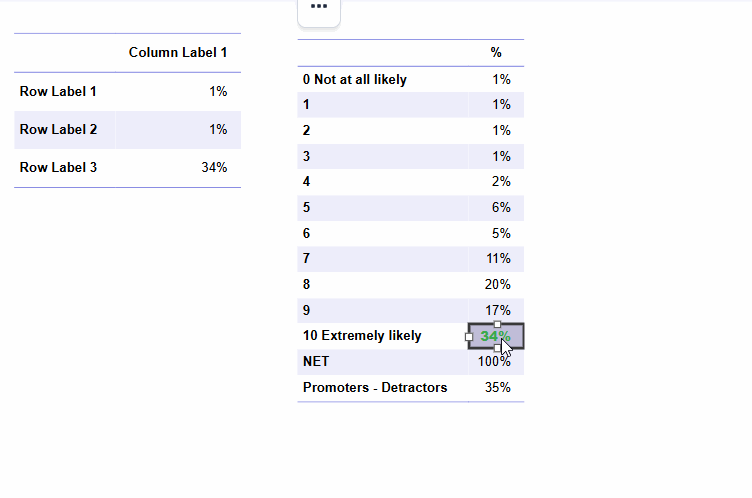The width and height of the screenshot is (752, 498).
Task: Select the '0 Not at all likely' row
Action: (x=411, y=79)
